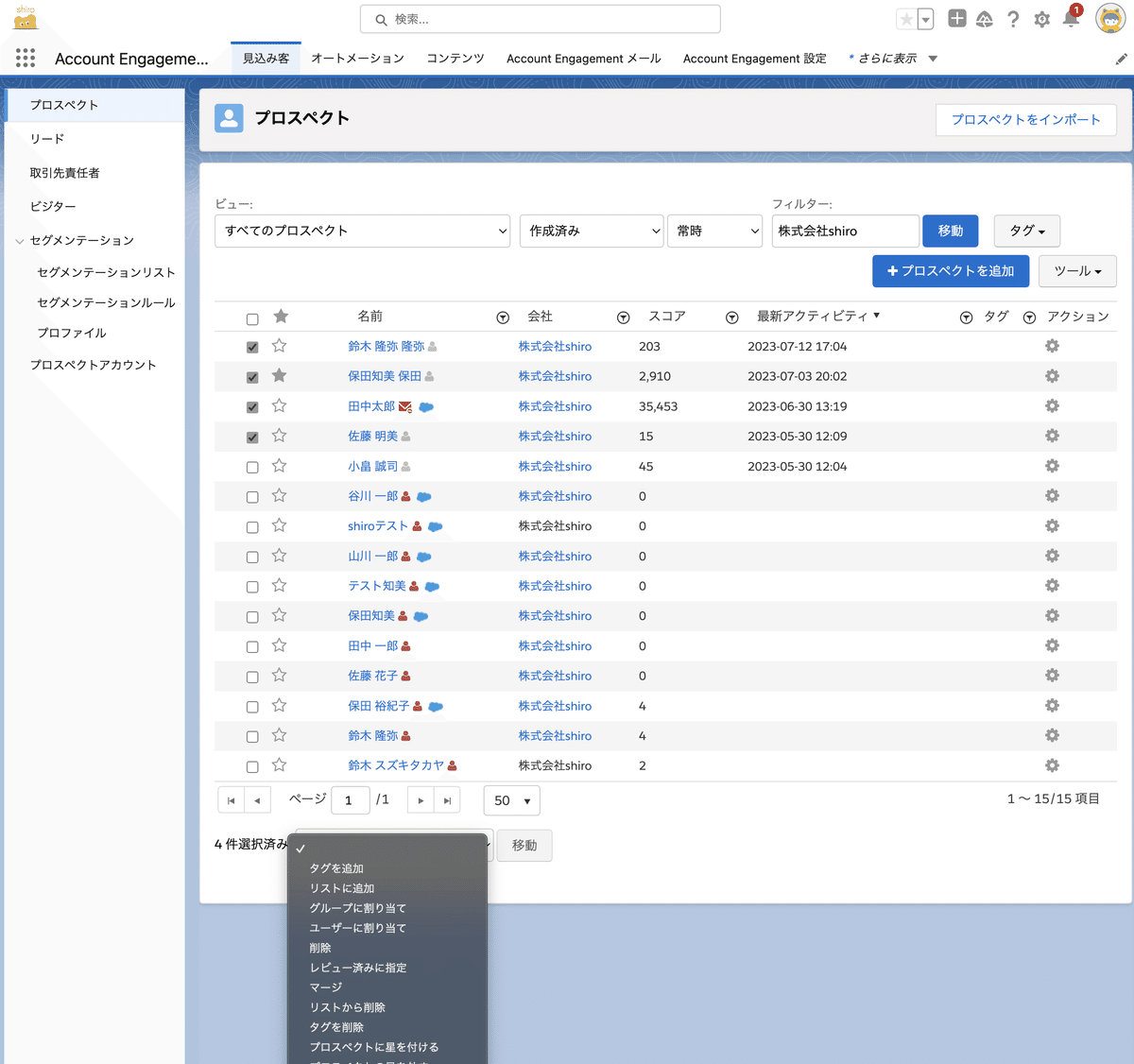The height and width of the screenshot is (1064, 1134).
Task: Star the 小畠 誠司 prospect
Action: point(279,466)
